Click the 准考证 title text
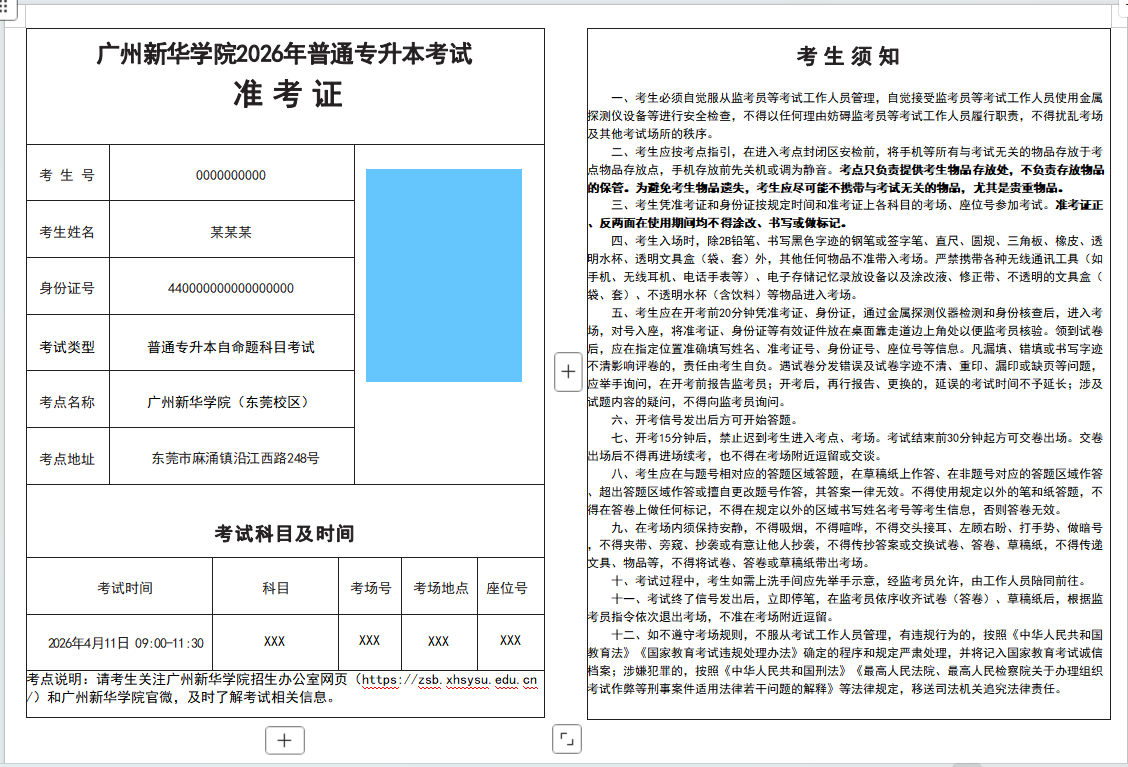The height and width of the screenshot is (767, 1128). [286, 94]
